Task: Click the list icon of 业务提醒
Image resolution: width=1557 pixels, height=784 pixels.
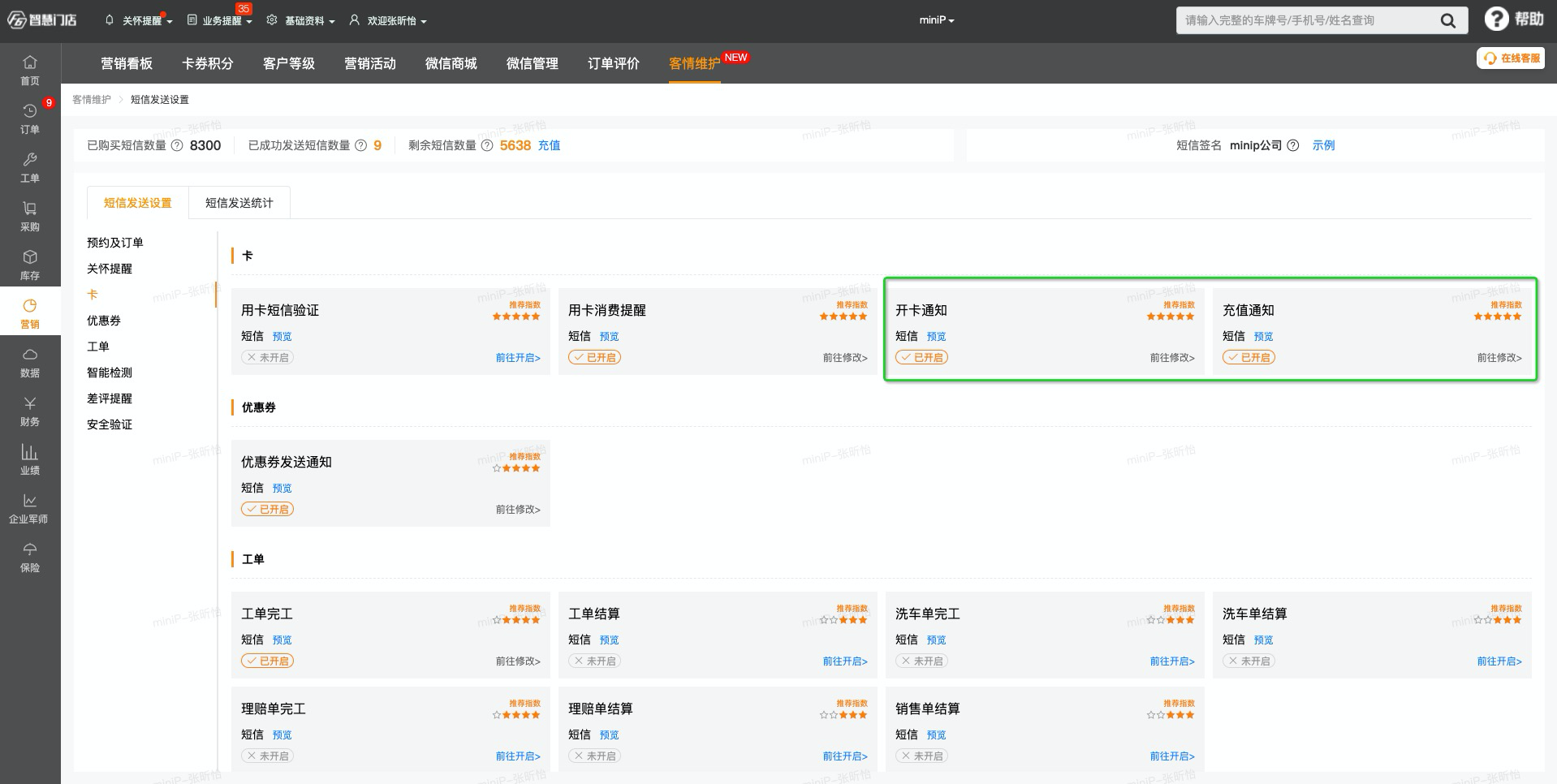Action: 192,20
